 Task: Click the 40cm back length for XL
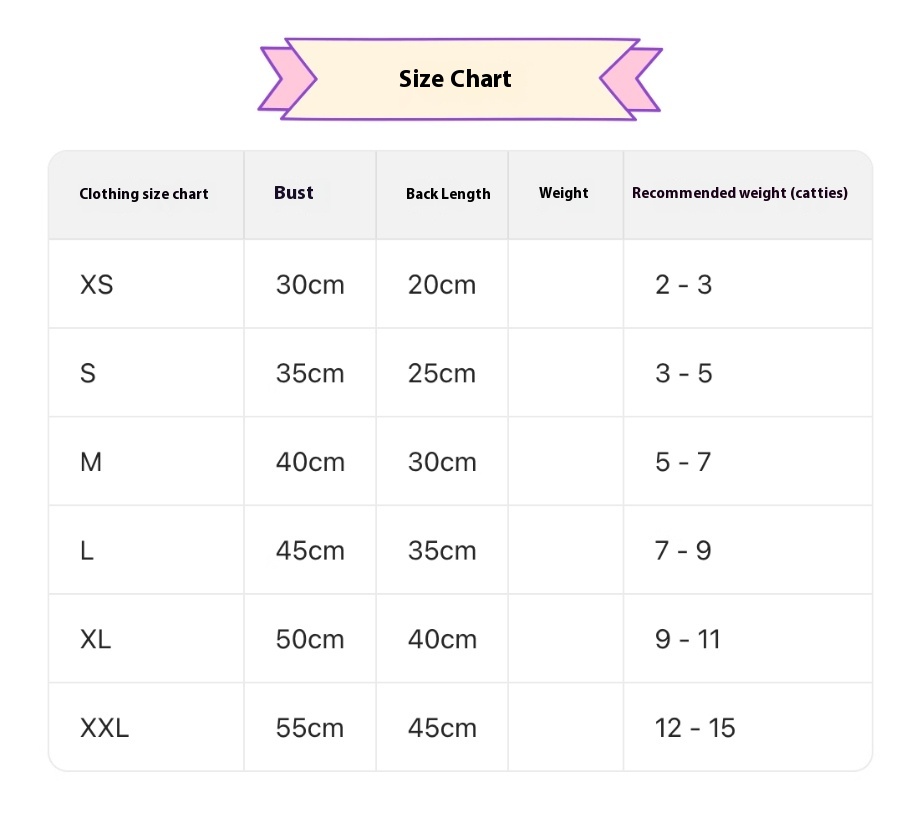click(442, 639)
